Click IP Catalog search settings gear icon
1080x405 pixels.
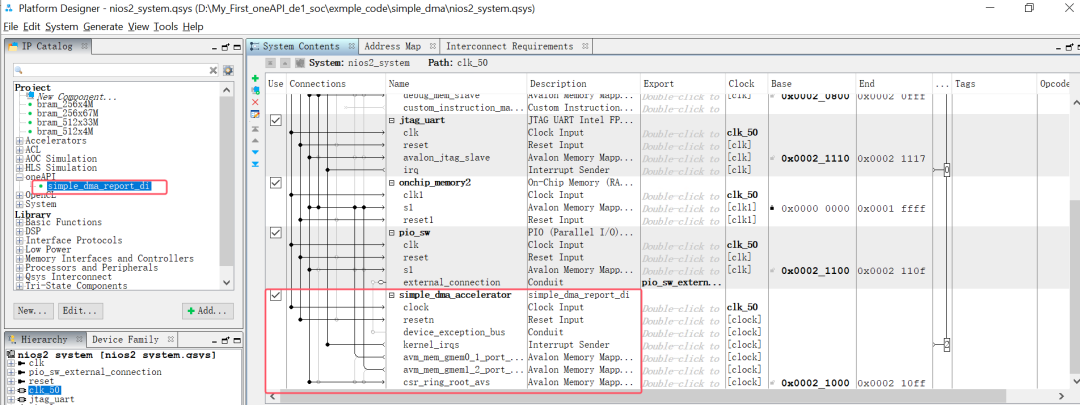(x=228, y=70)
